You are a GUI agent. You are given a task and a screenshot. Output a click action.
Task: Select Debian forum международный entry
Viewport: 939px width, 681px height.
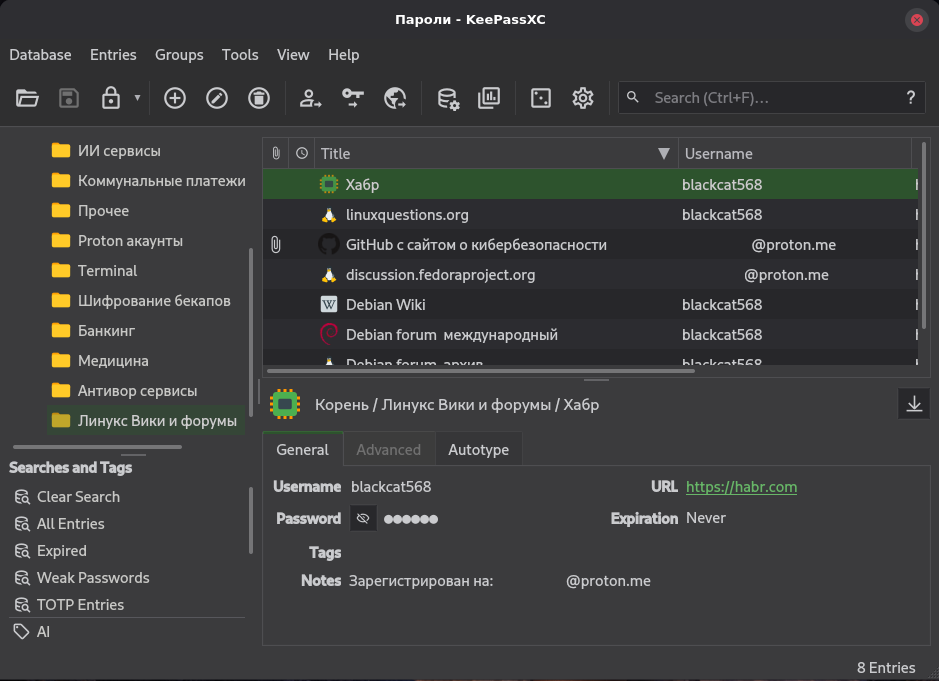pyautogui.click(x=590, y=334)
